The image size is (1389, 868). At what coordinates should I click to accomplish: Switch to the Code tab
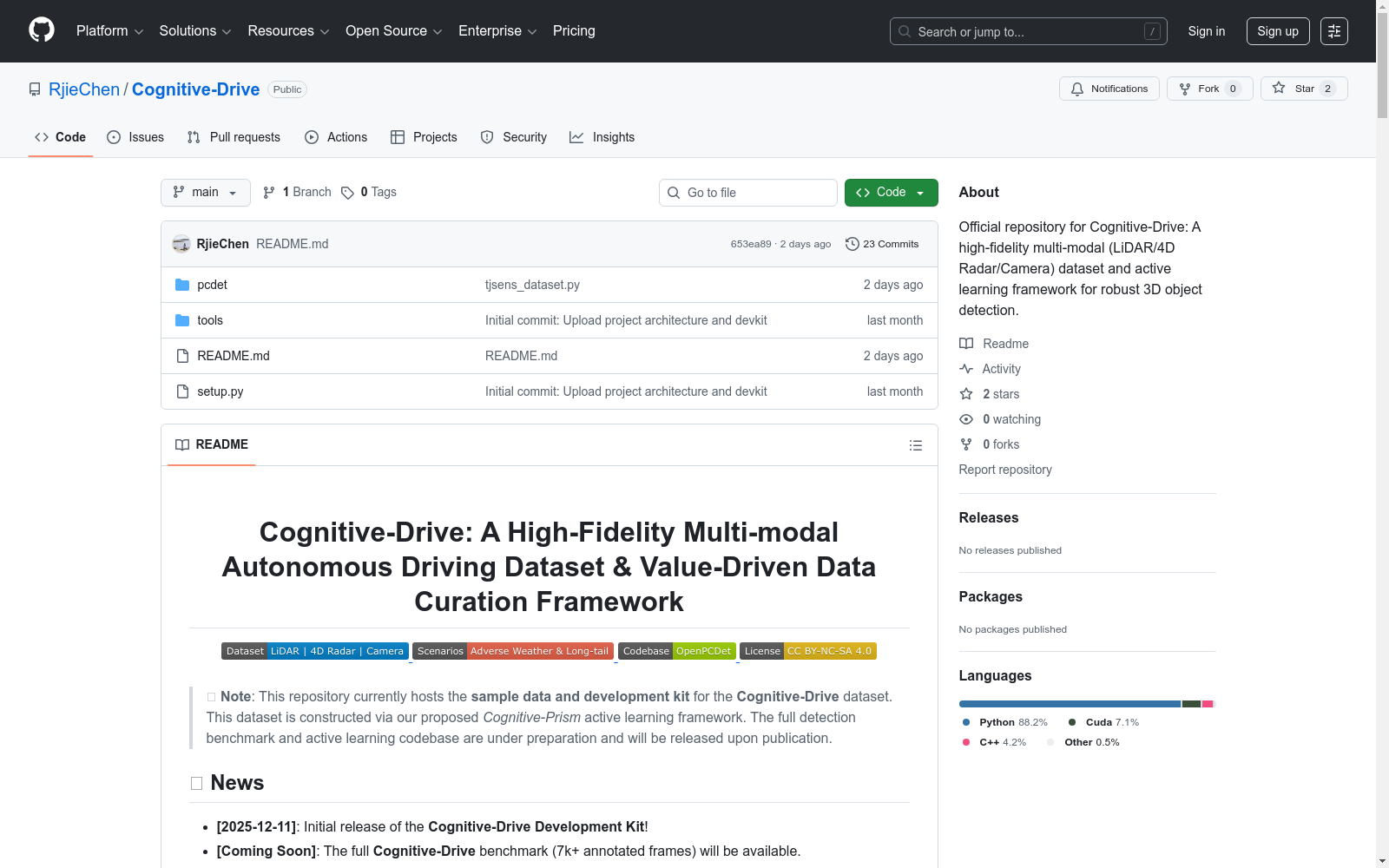(x=61, y=137)
